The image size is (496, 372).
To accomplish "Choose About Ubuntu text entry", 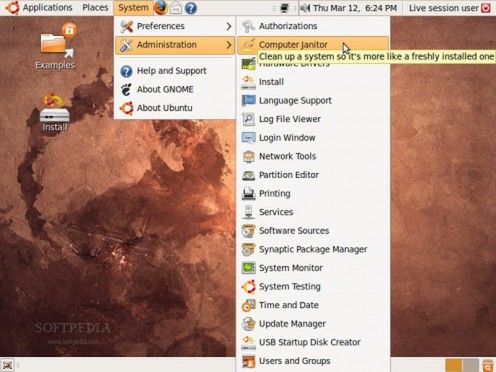I will (165, 108).
